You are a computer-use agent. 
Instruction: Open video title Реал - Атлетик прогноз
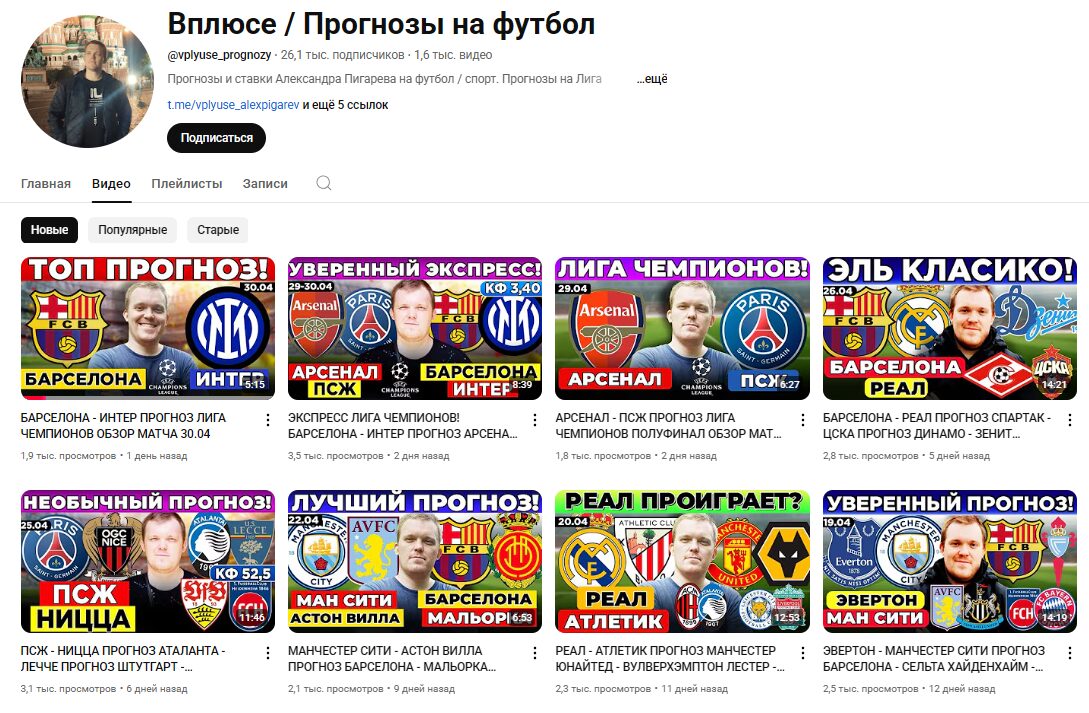point(670,659)
